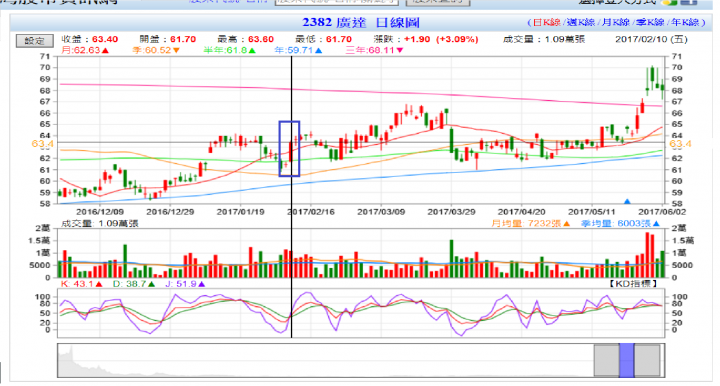720x386 pixels.
Task: Switch to 季K線 quarterly chart
Action: coord(650,22)
